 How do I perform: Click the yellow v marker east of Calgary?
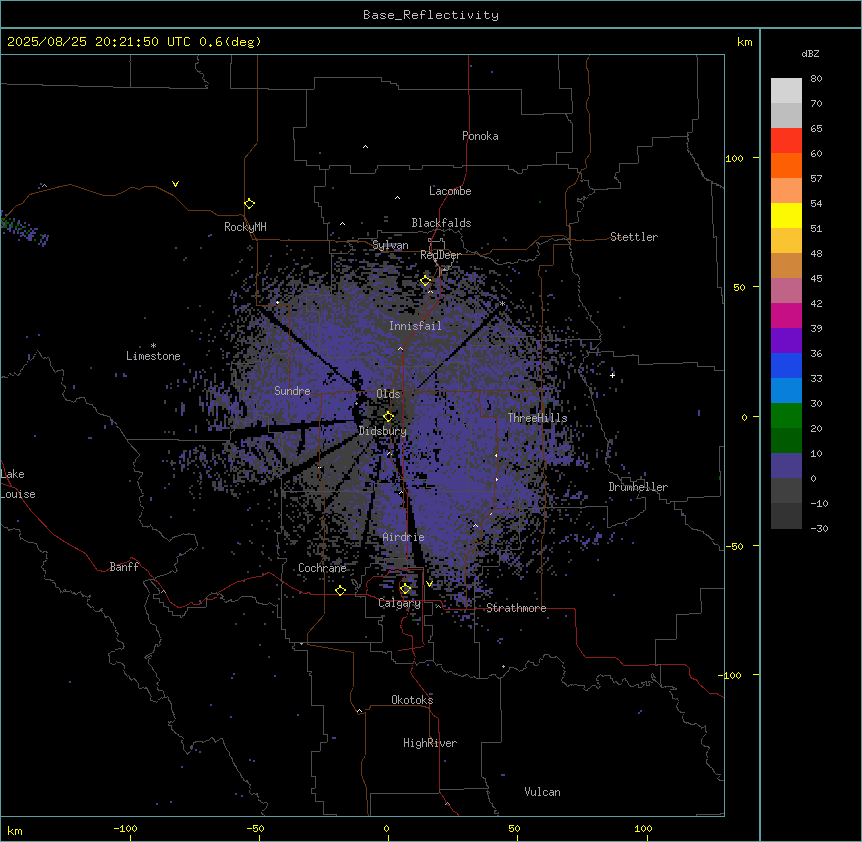point(429,584)
